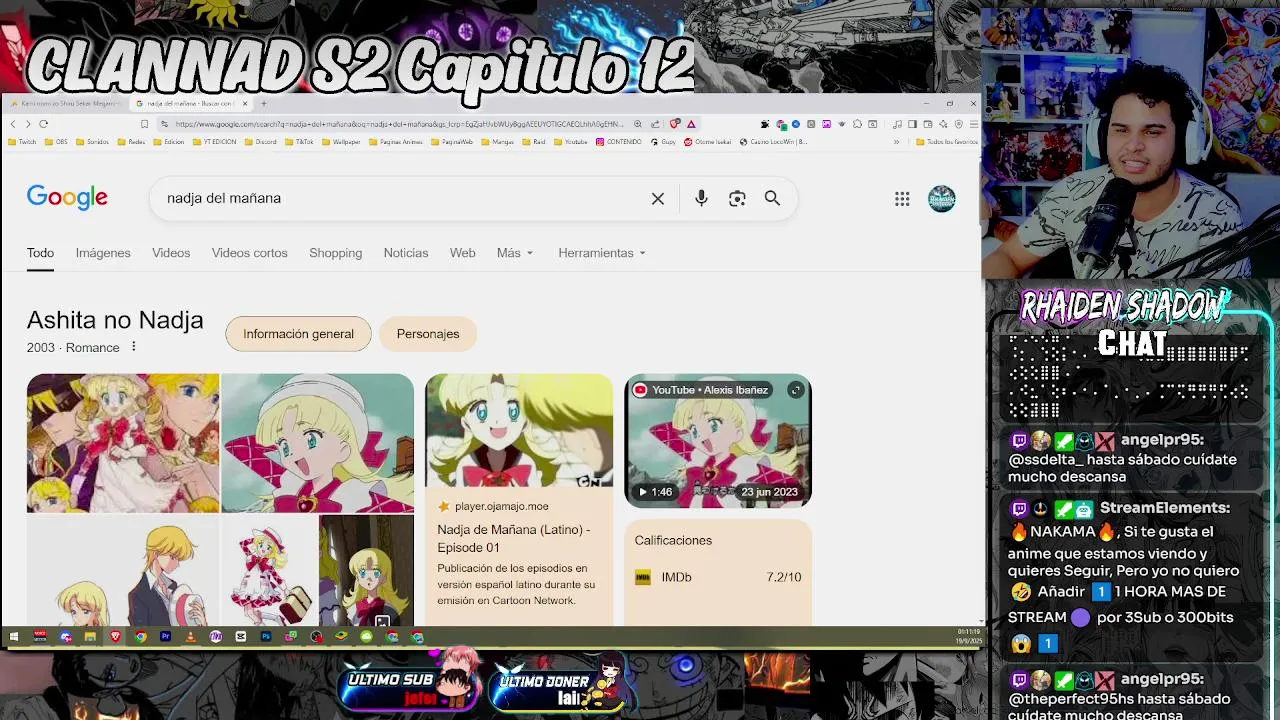Open the player.ojamajo.moe source link
The image size is (1280, 720).
pos(494,506)
